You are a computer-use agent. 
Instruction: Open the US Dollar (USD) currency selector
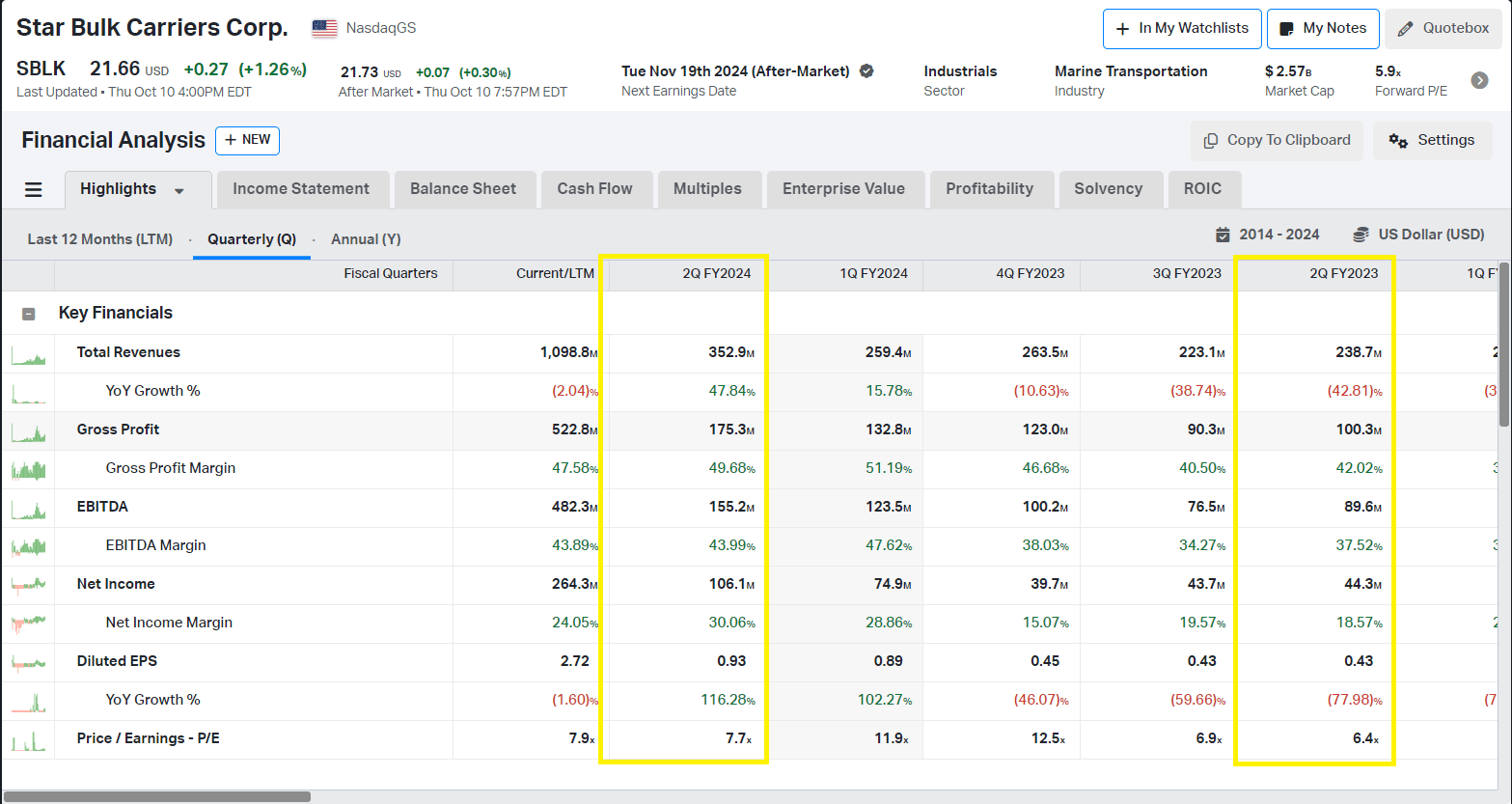click(1431, 235)
